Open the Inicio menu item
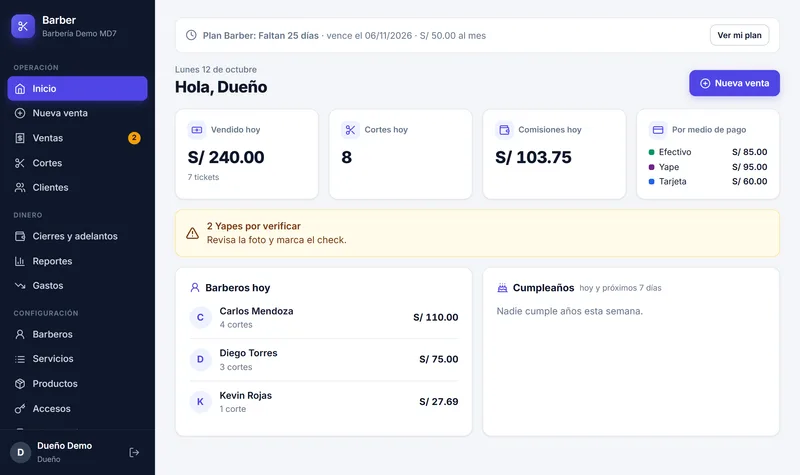800x475 pixels. tap(78, 89)
